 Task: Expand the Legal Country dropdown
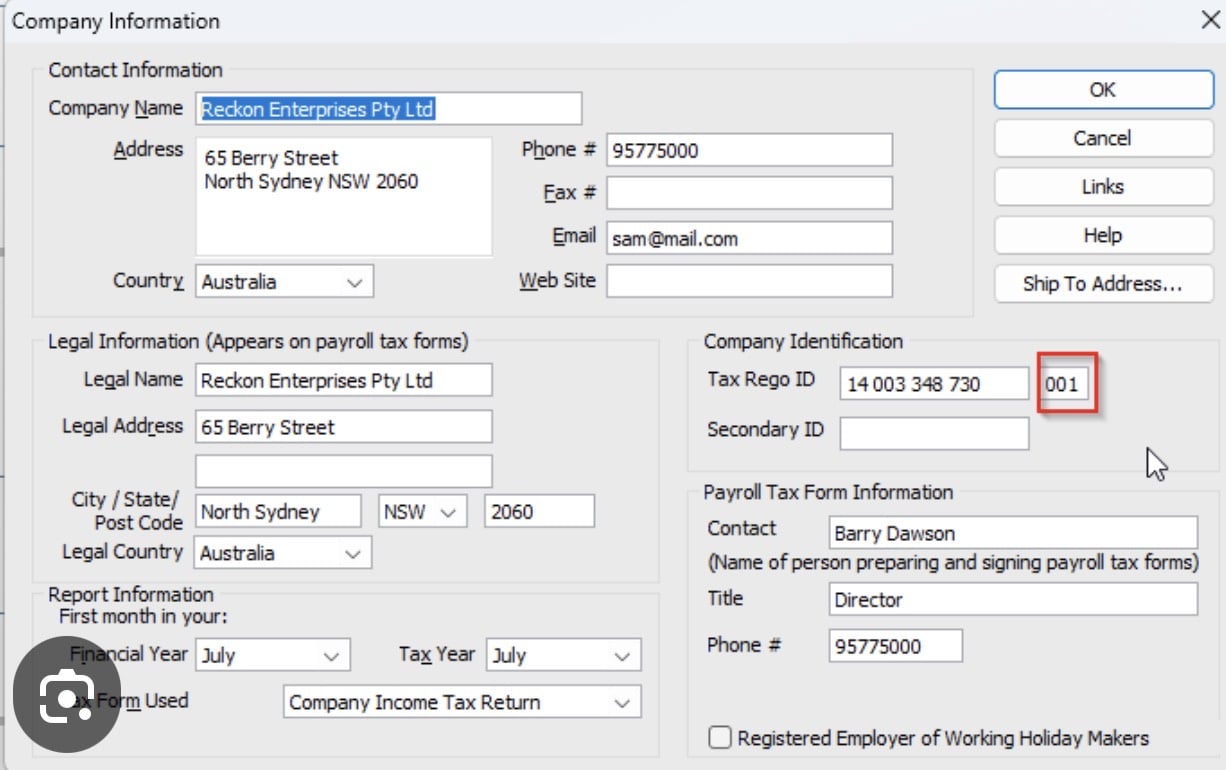point(283,553)
